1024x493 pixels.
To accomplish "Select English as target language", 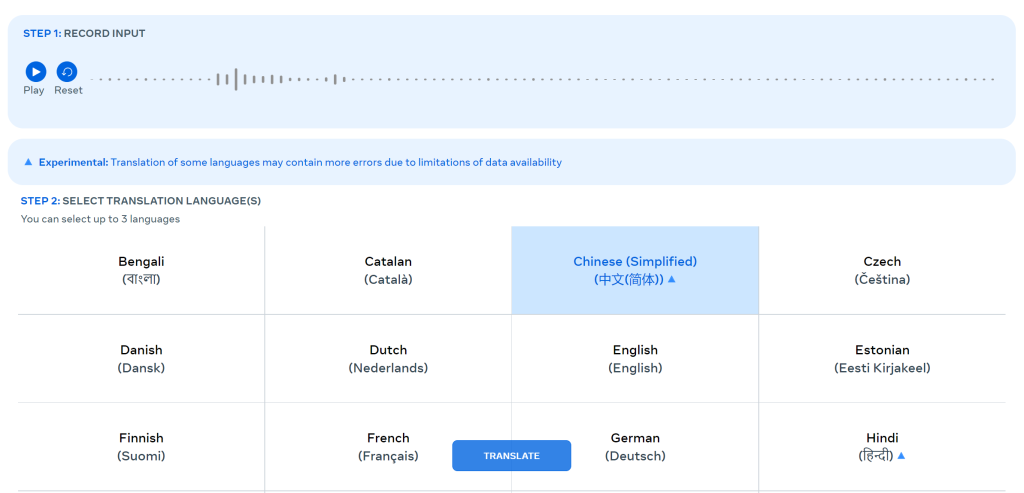I will 635,358.
